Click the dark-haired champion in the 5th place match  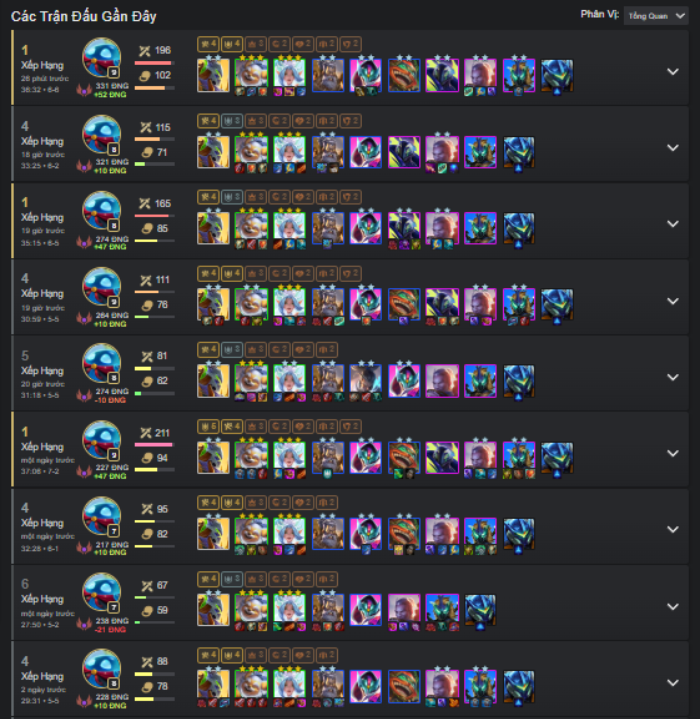pos(365,381)
